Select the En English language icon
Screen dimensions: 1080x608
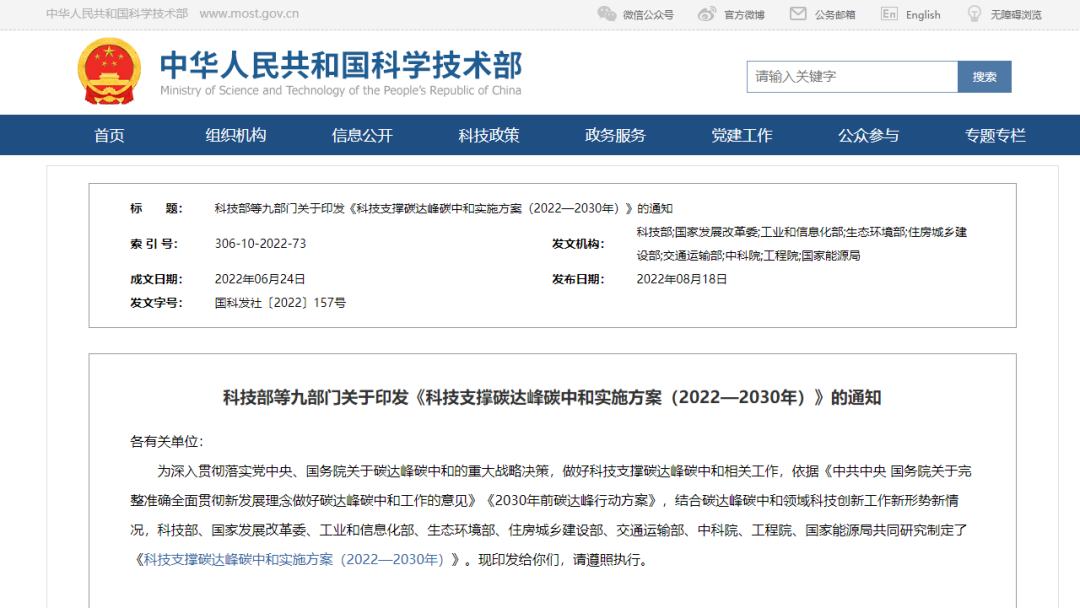[888, 13]
